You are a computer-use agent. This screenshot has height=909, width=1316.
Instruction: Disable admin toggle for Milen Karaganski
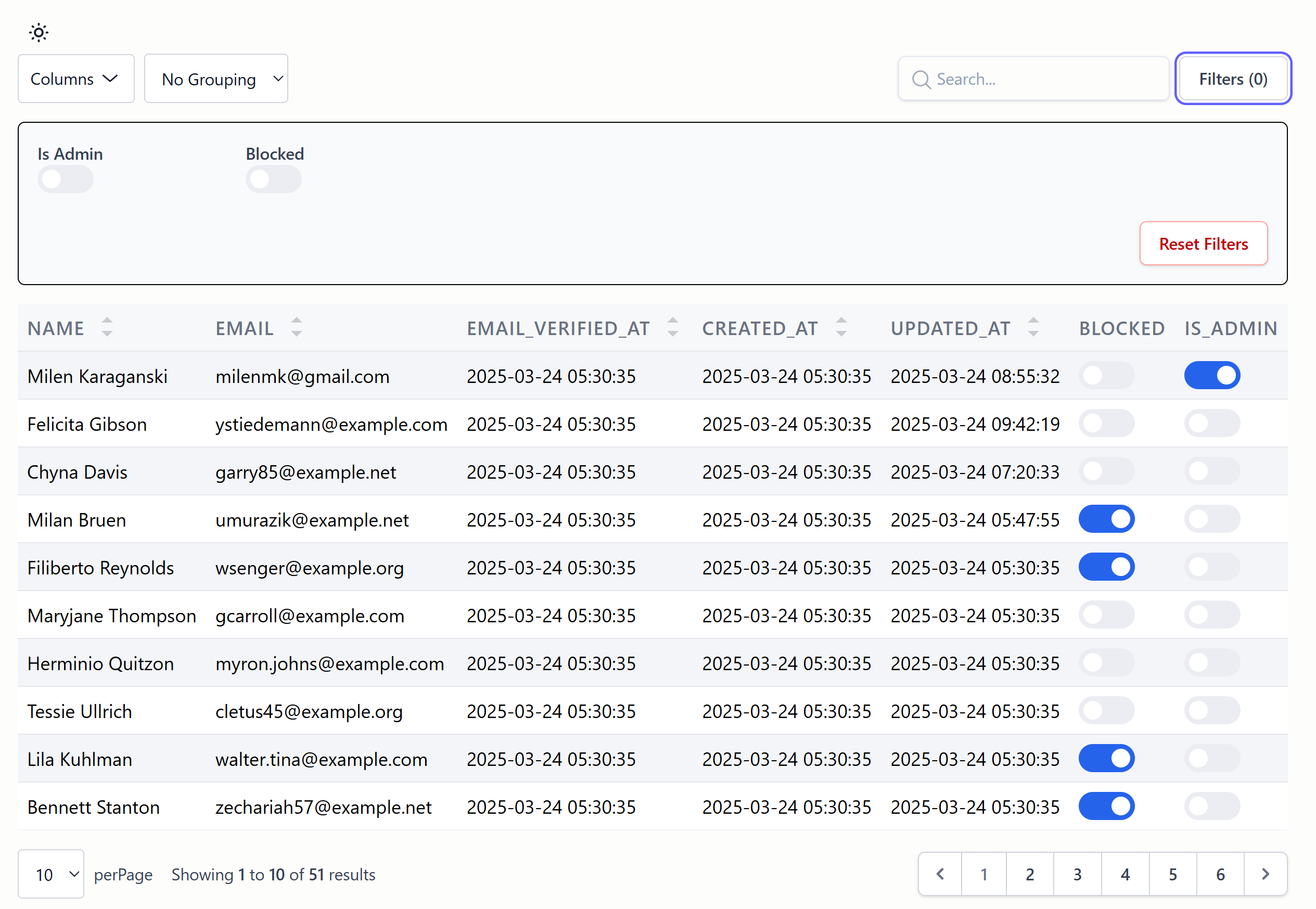click(1212, 376)
